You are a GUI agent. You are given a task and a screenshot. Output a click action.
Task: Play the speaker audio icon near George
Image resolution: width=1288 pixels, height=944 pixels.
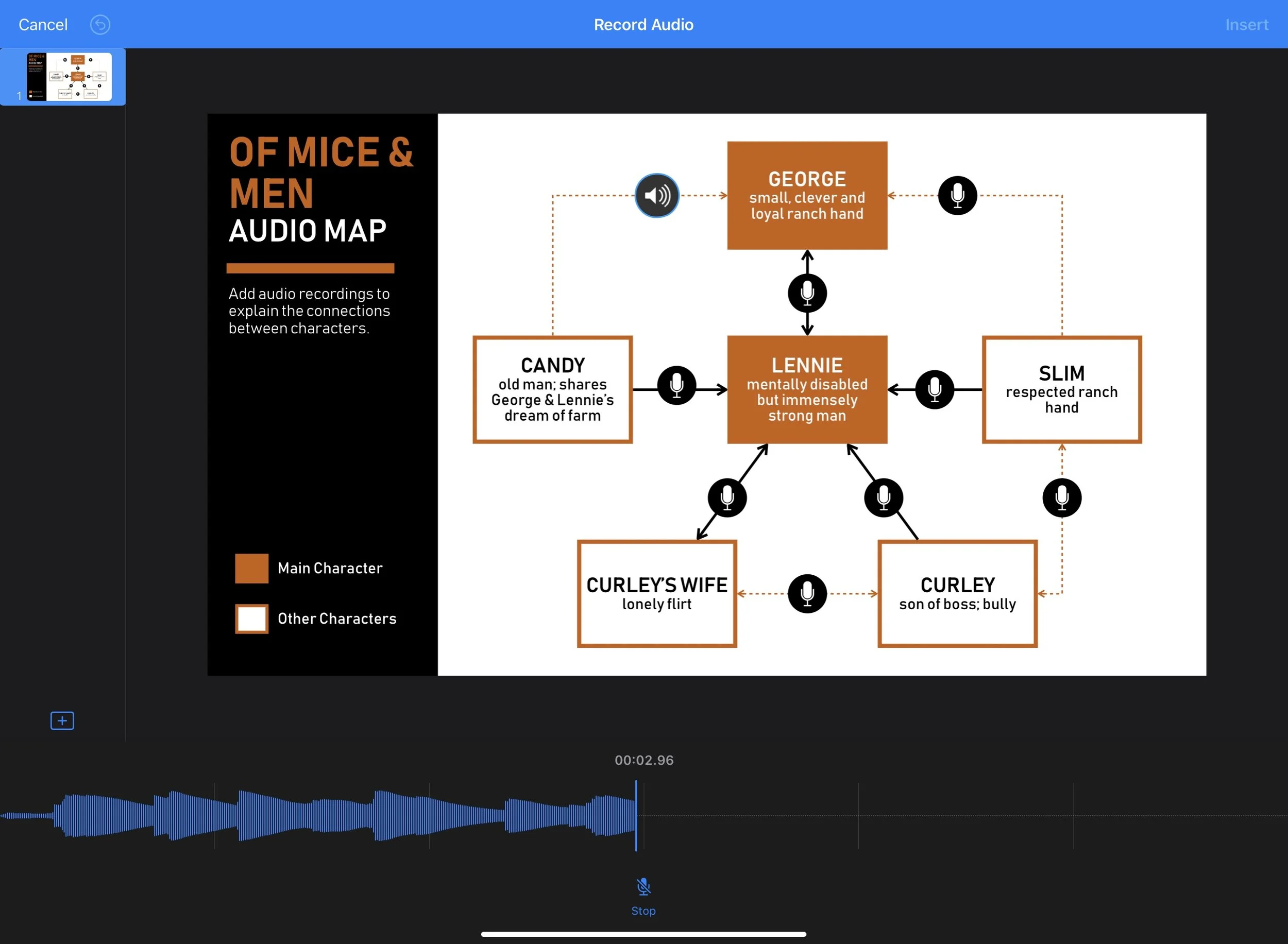657,195
